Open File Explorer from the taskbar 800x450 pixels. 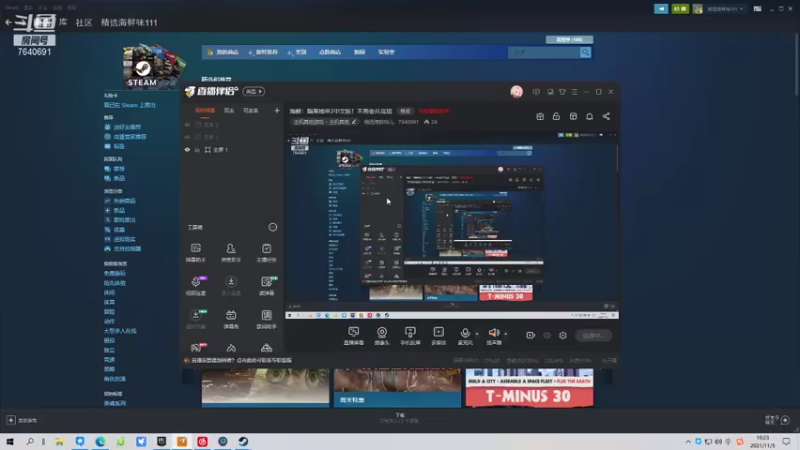59,441
